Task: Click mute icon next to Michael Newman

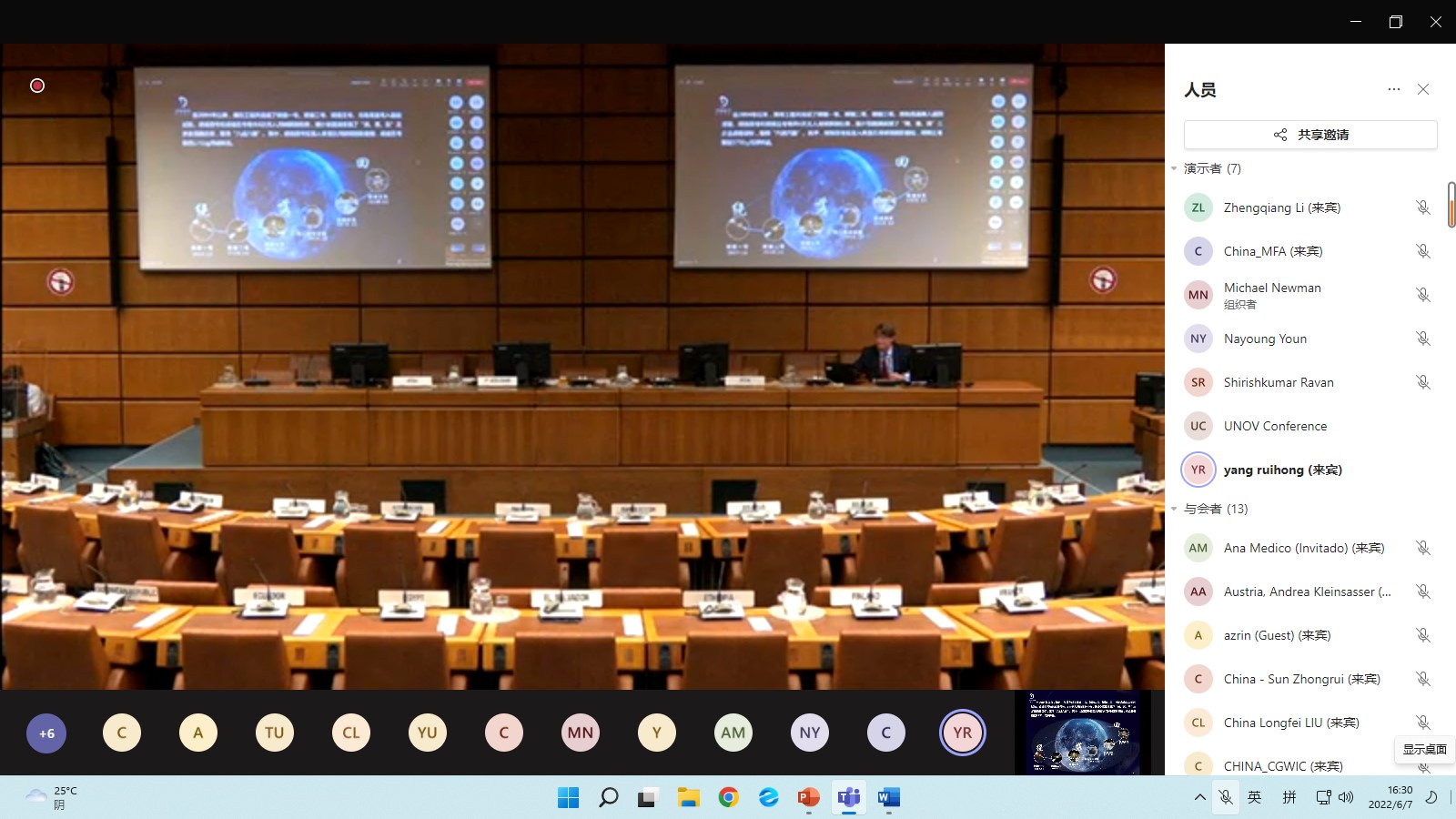Action: click(1423, 295)
